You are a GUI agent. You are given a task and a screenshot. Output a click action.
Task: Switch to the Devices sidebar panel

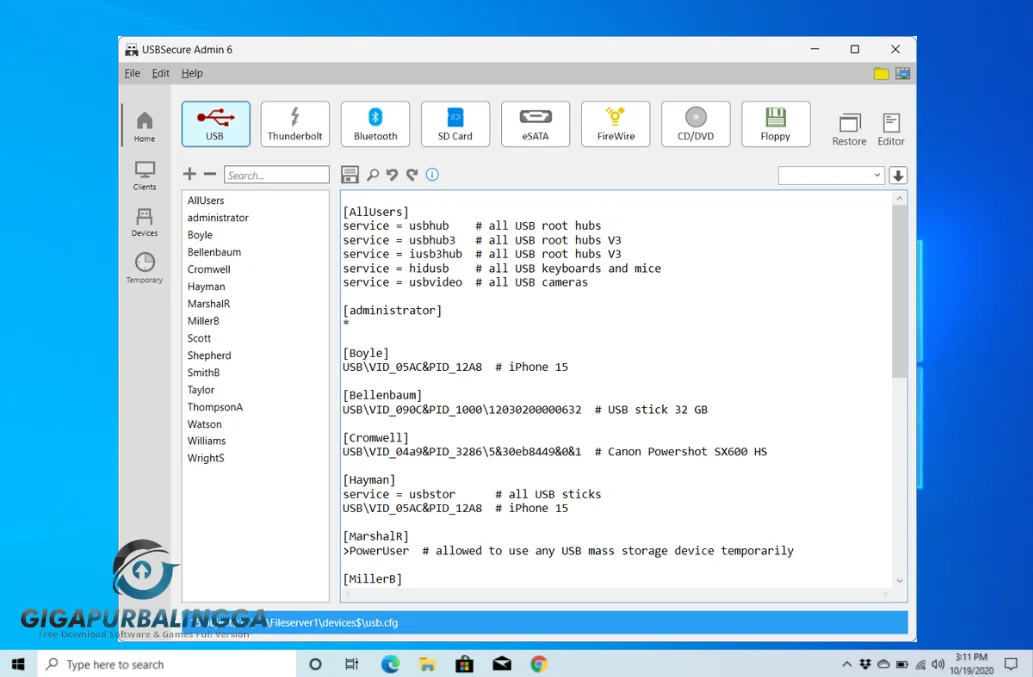[143, 222]
